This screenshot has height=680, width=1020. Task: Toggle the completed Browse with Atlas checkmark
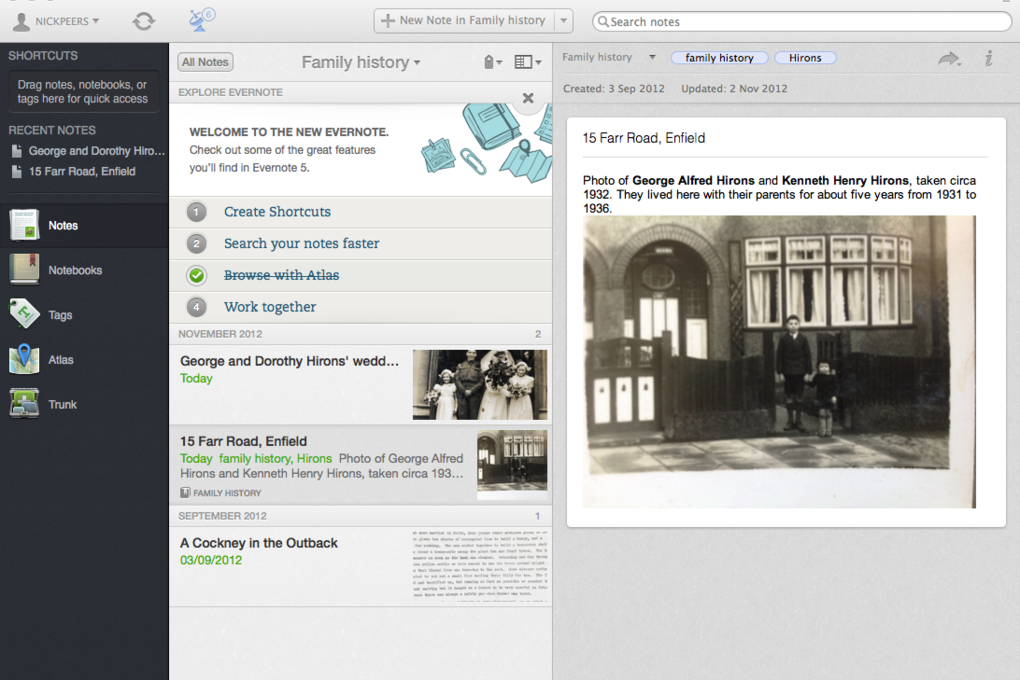pyautogui.click(x=196, y=275)
